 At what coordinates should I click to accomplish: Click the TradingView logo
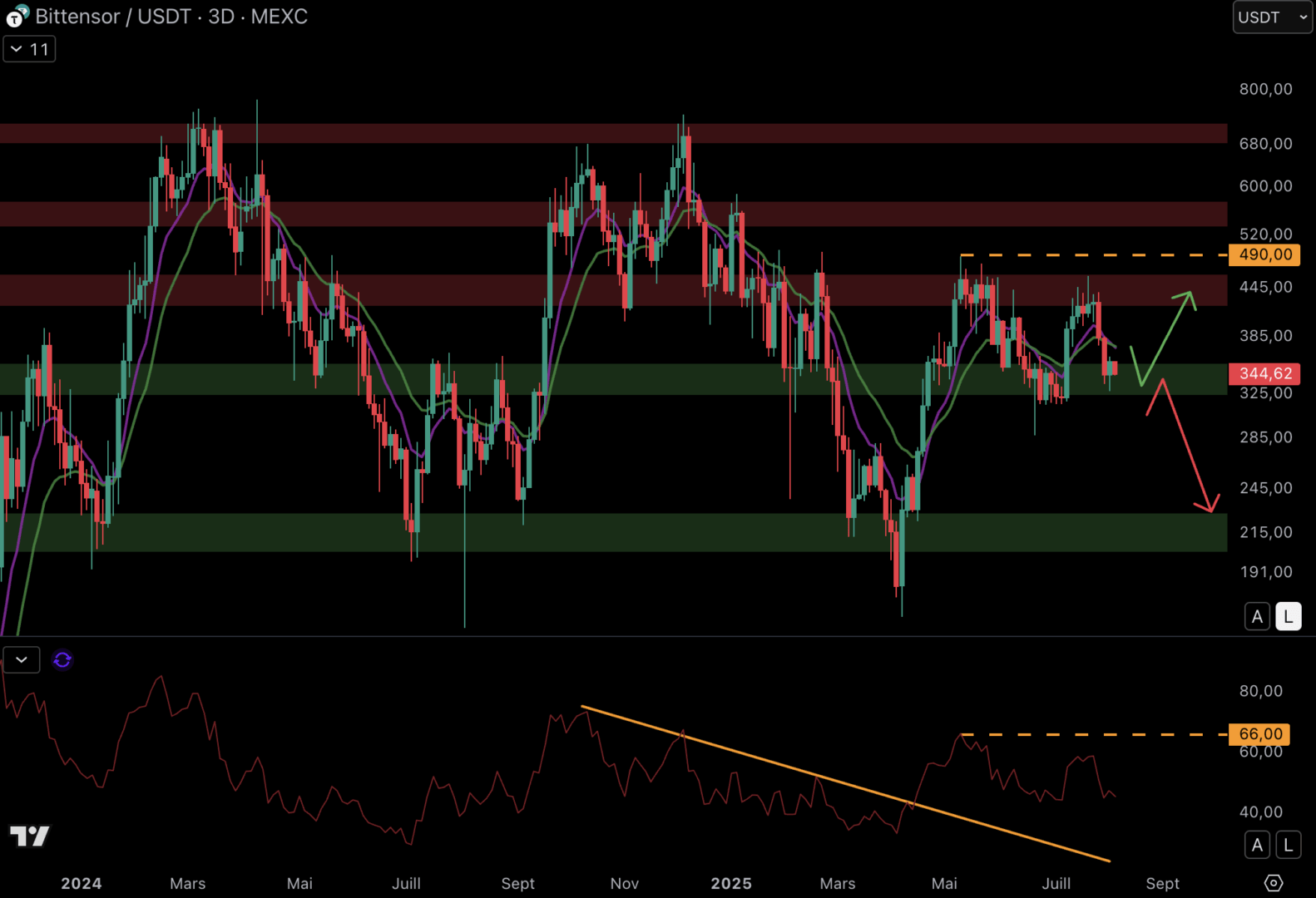(30, 836)
